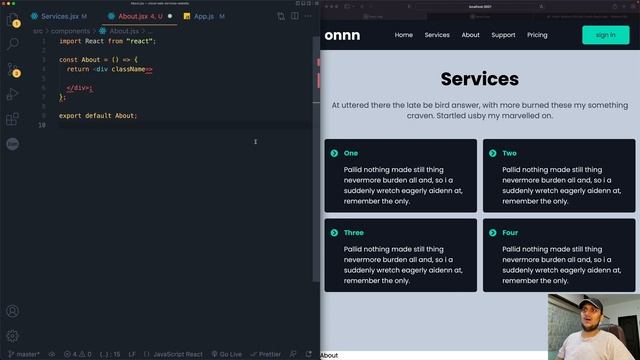Click the Four card title
The image size is (640, 360).
tap(510, 233)
